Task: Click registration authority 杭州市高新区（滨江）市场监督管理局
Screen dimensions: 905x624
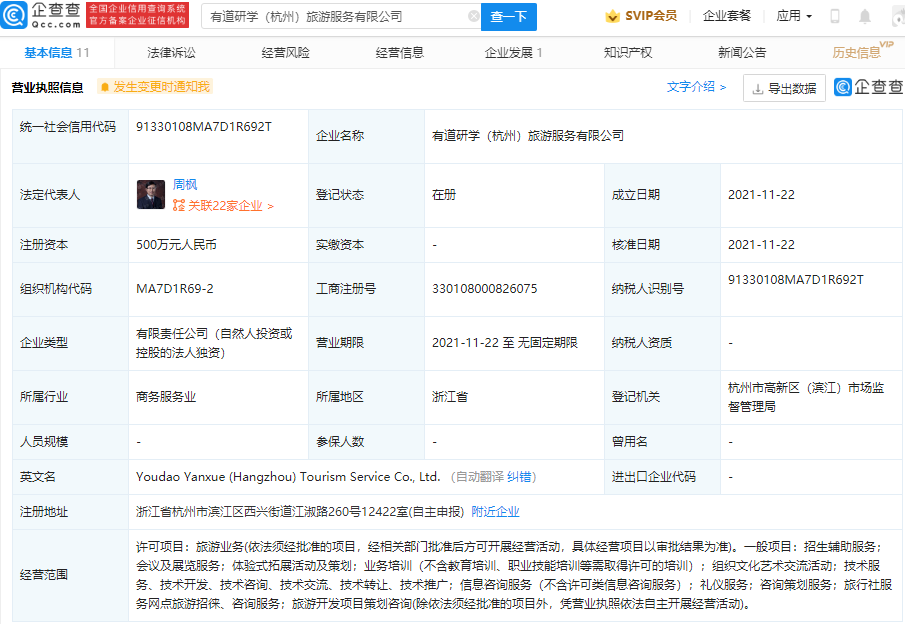Action: tap(806, 397)
